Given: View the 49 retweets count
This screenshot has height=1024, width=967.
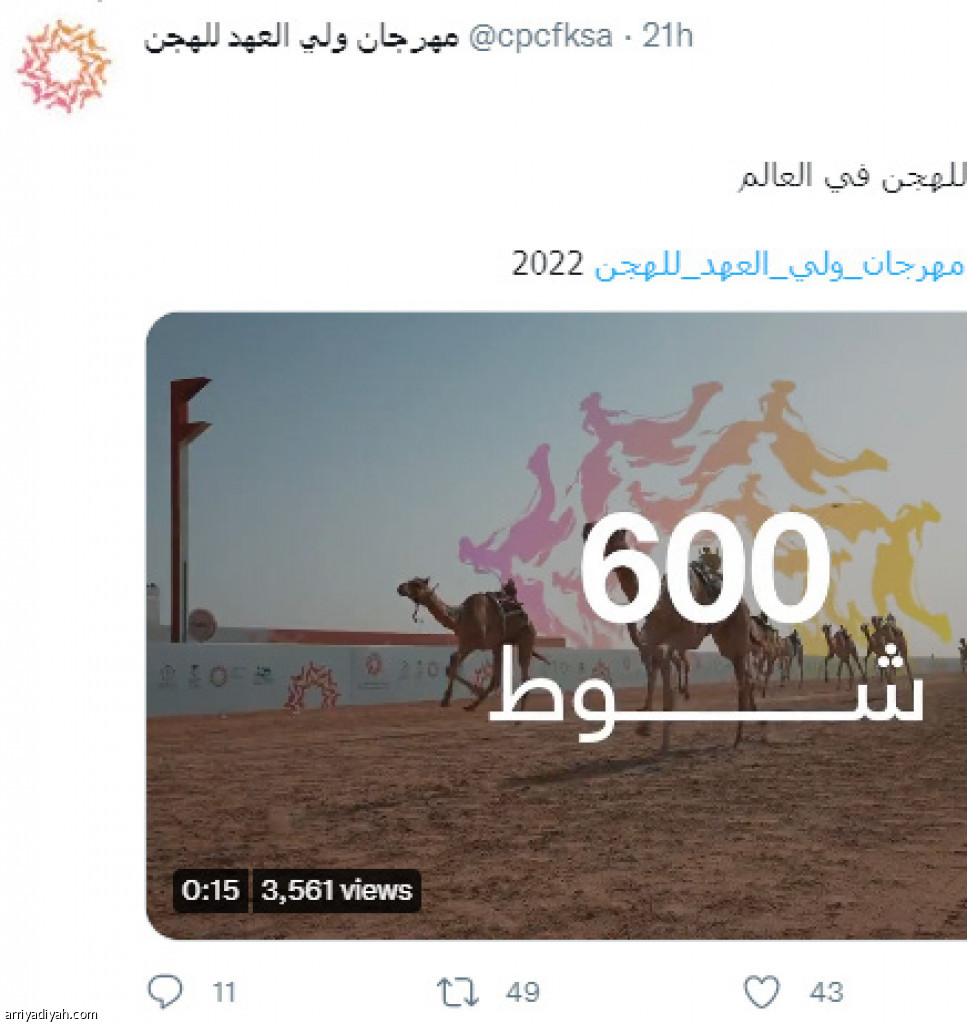Looking at the screenshot, I should coord(522,993).
